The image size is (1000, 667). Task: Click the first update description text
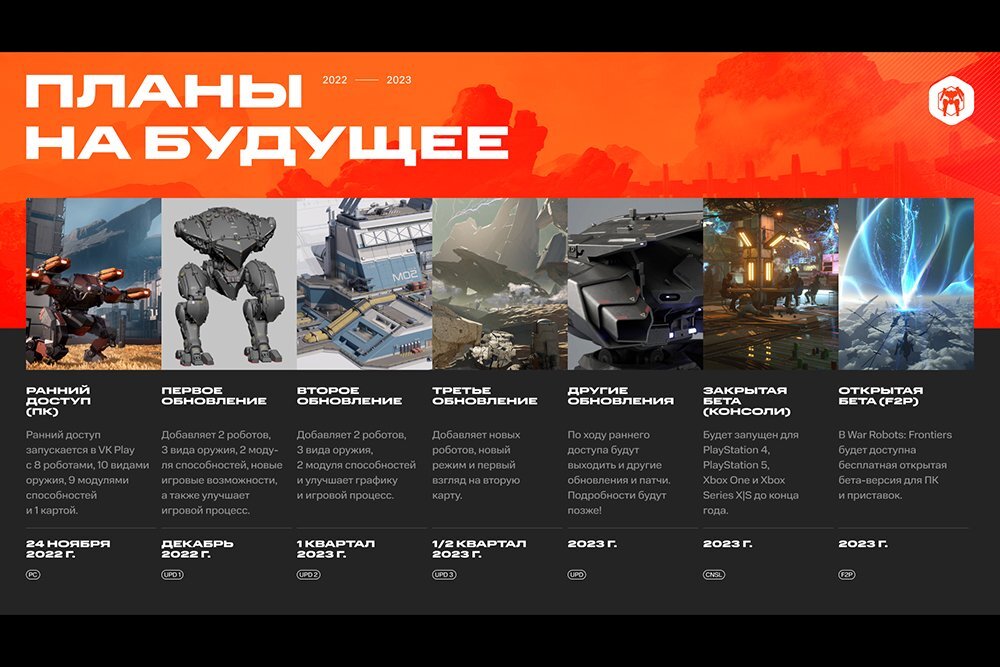tap(222, 473)
